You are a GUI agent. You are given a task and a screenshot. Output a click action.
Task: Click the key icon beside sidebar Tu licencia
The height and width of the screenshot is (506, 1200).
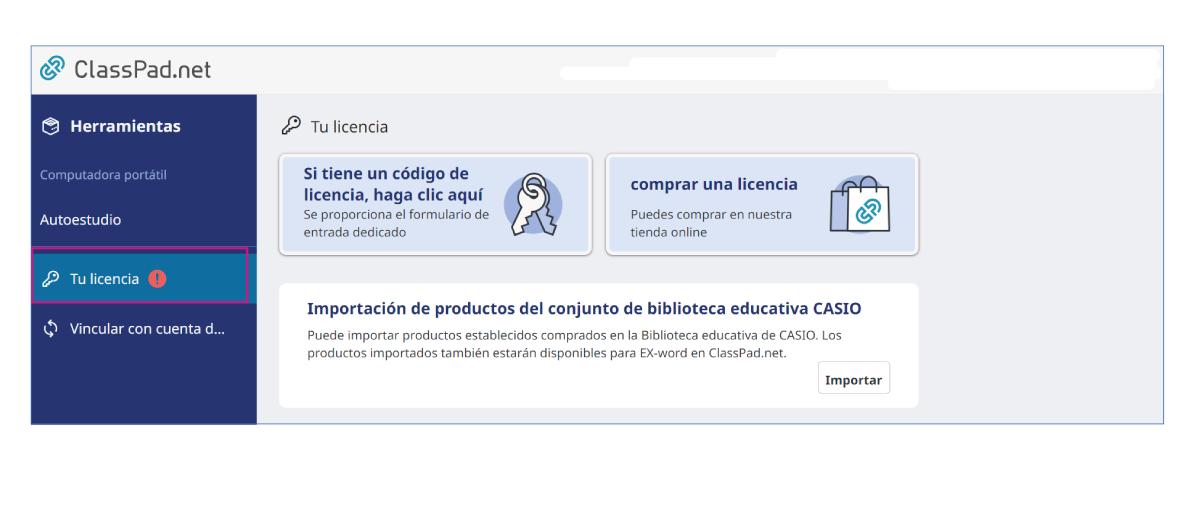point(50,279)
